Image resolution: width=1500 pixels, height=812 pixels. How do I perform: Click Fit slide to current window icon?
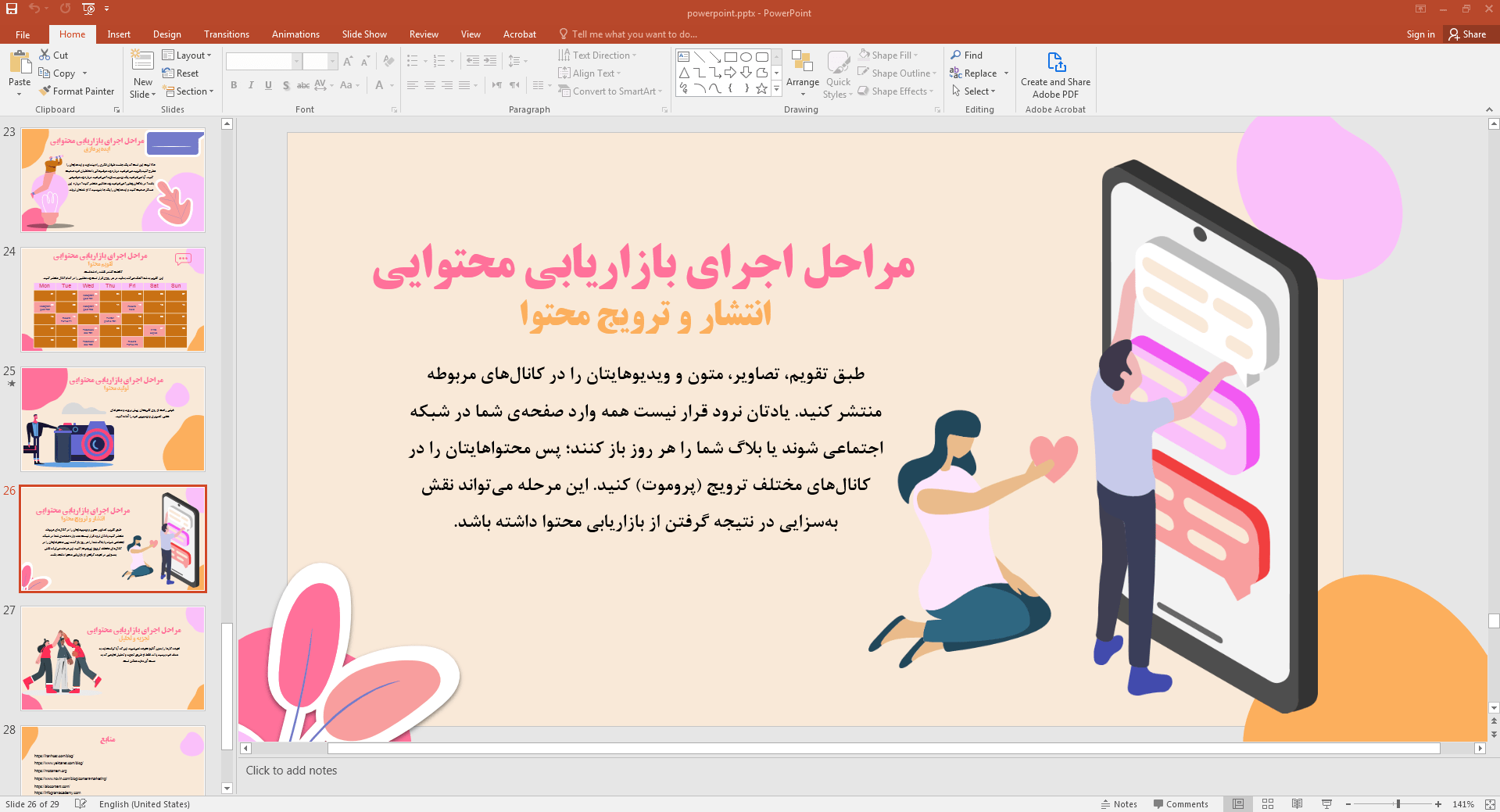coord(1490,804)
